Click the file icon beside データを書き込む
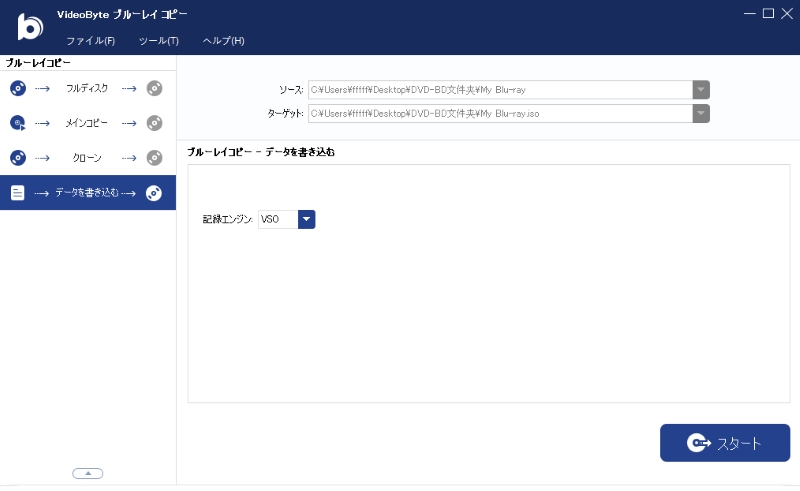The image size is (800, 491). pyautogui.click(x=18, y=193)
